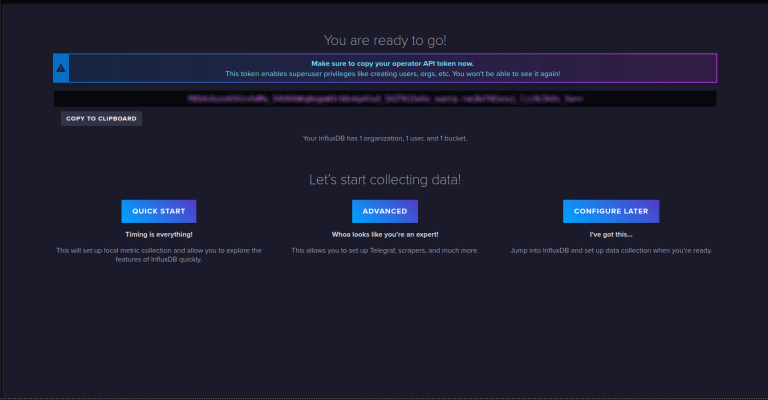768x400 pixels.
Task: Click the empty dark area below the setup options
Action: click(x=385, y=330)
